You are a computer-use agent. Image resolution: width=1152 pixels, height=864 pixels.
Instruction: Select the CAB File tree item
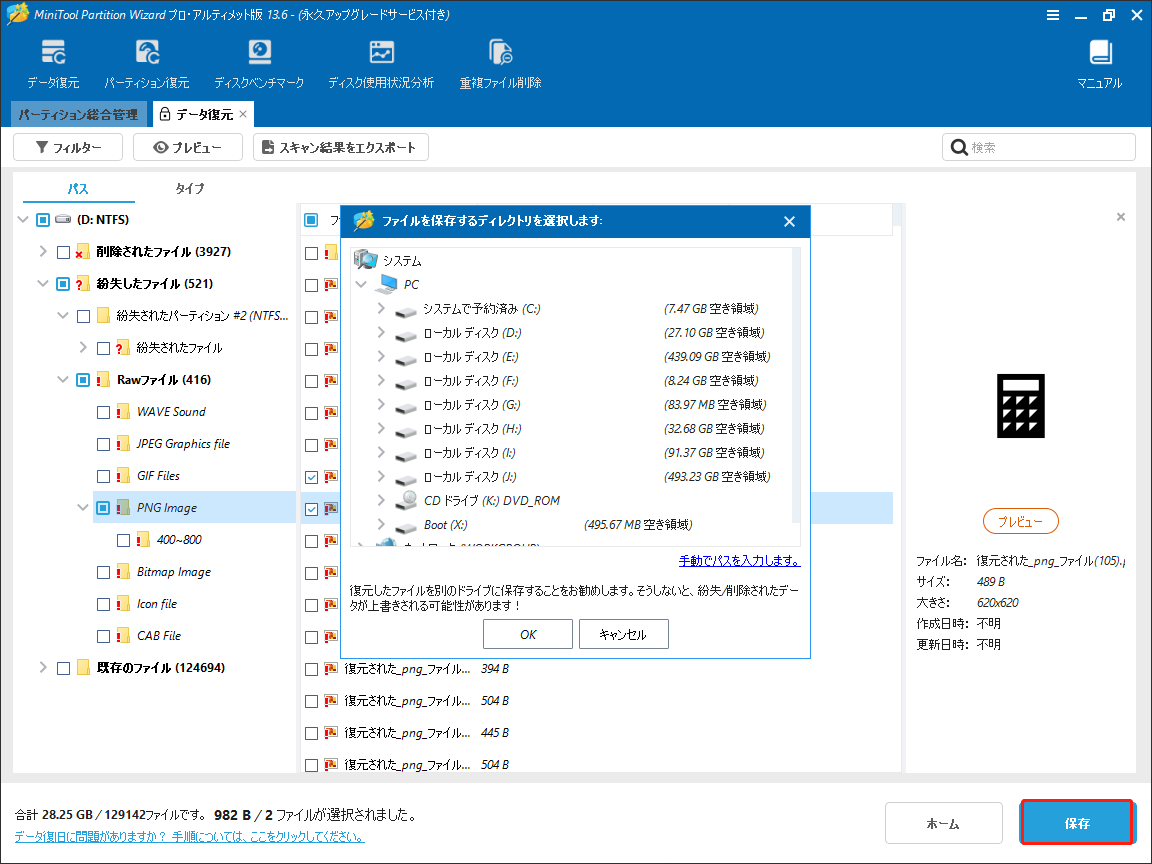point(159,636)
